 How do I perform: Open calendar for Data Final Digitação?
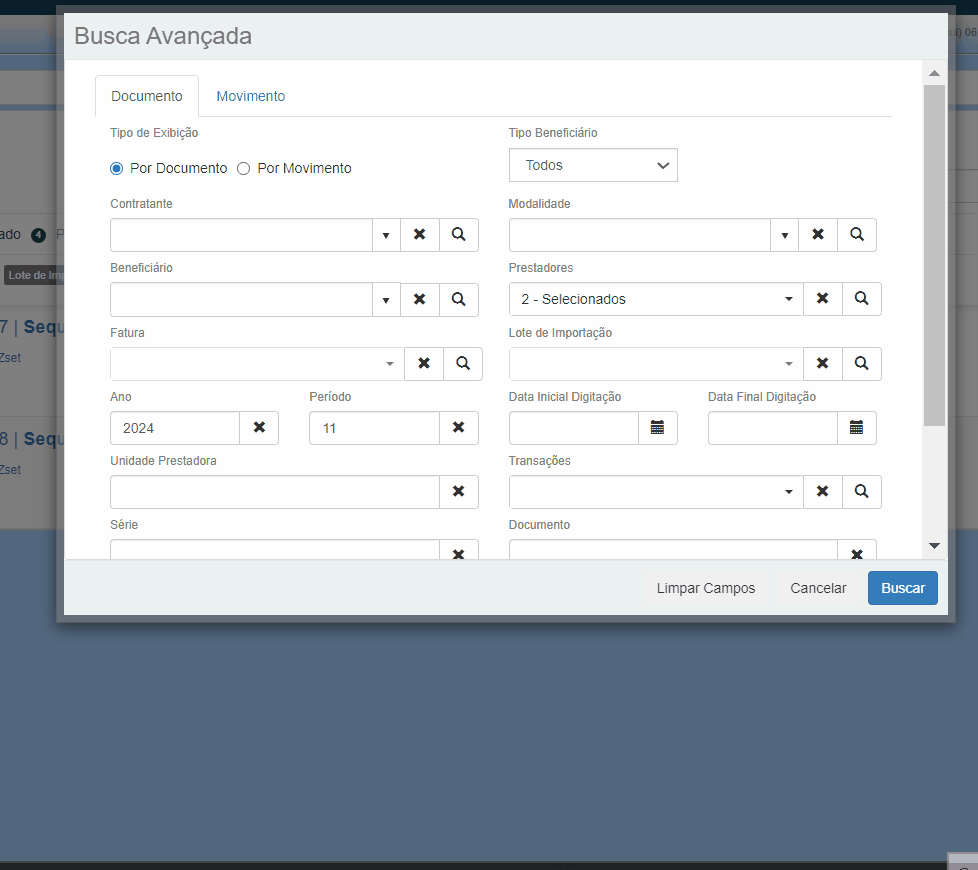pos(857,428)
